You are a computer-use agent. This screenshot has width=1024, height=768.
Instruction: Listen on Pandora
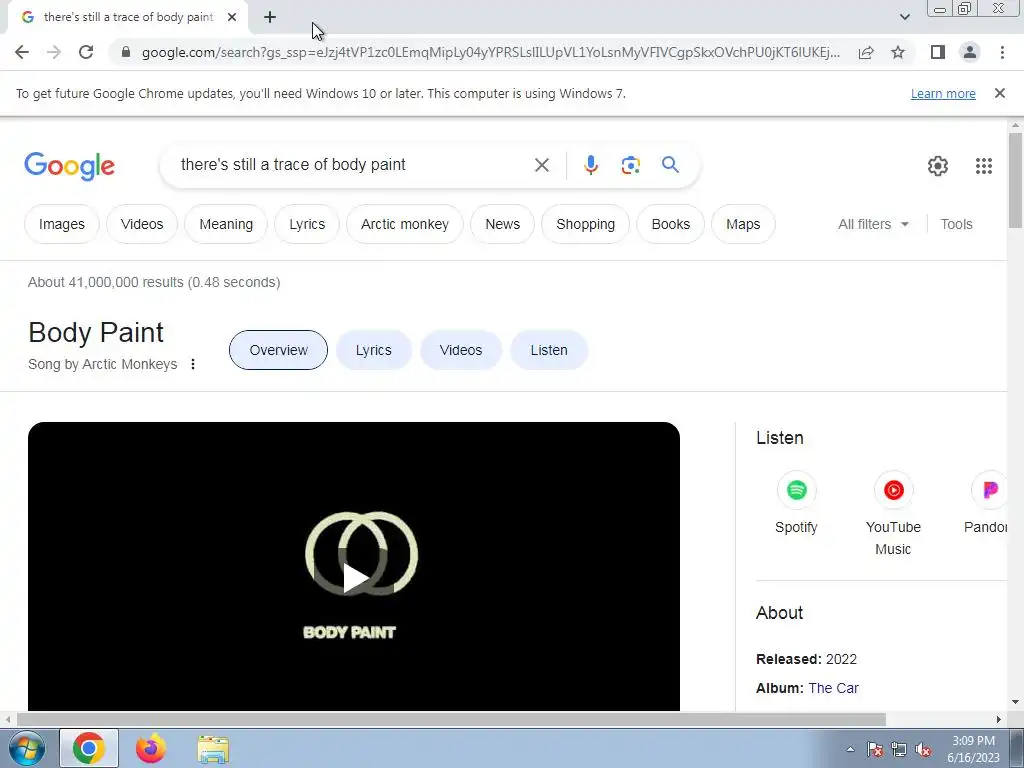pyautogui.click(x=986, y=502)
